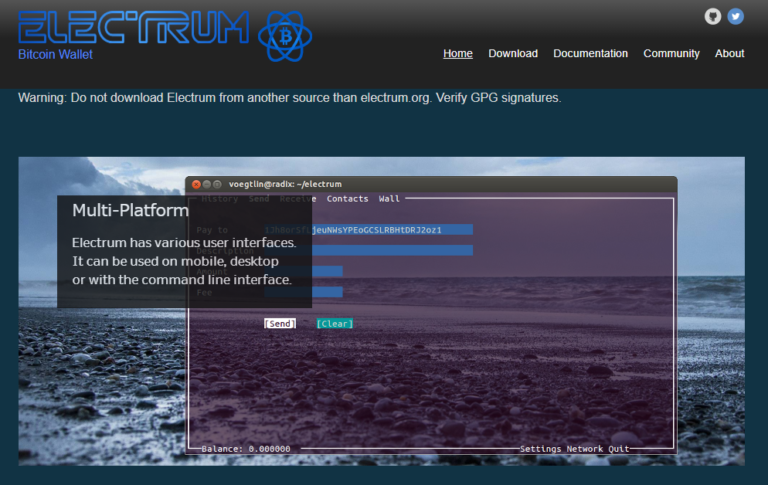Screen dimensions: 768x485
Task: Go to the Home page
Action: coord(458,54)
